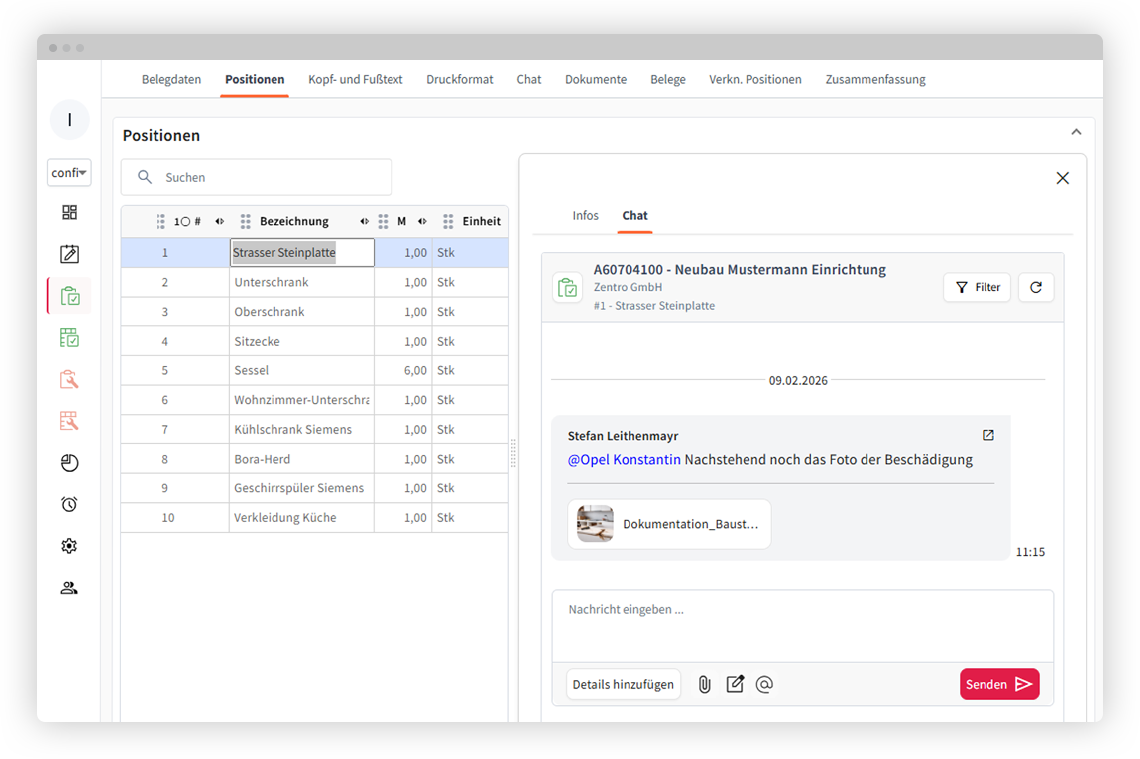Click the Senden button

[999, 685]
